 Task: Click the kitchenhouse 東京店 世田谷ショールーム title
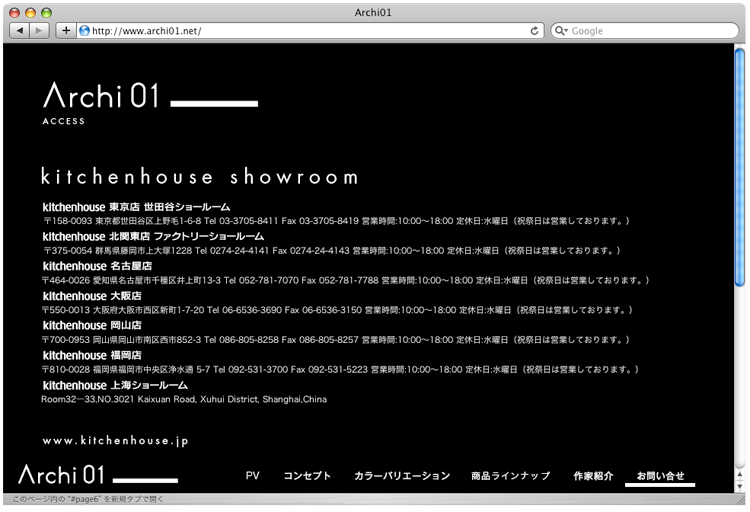pyautogui.click(x=136, y=207)
